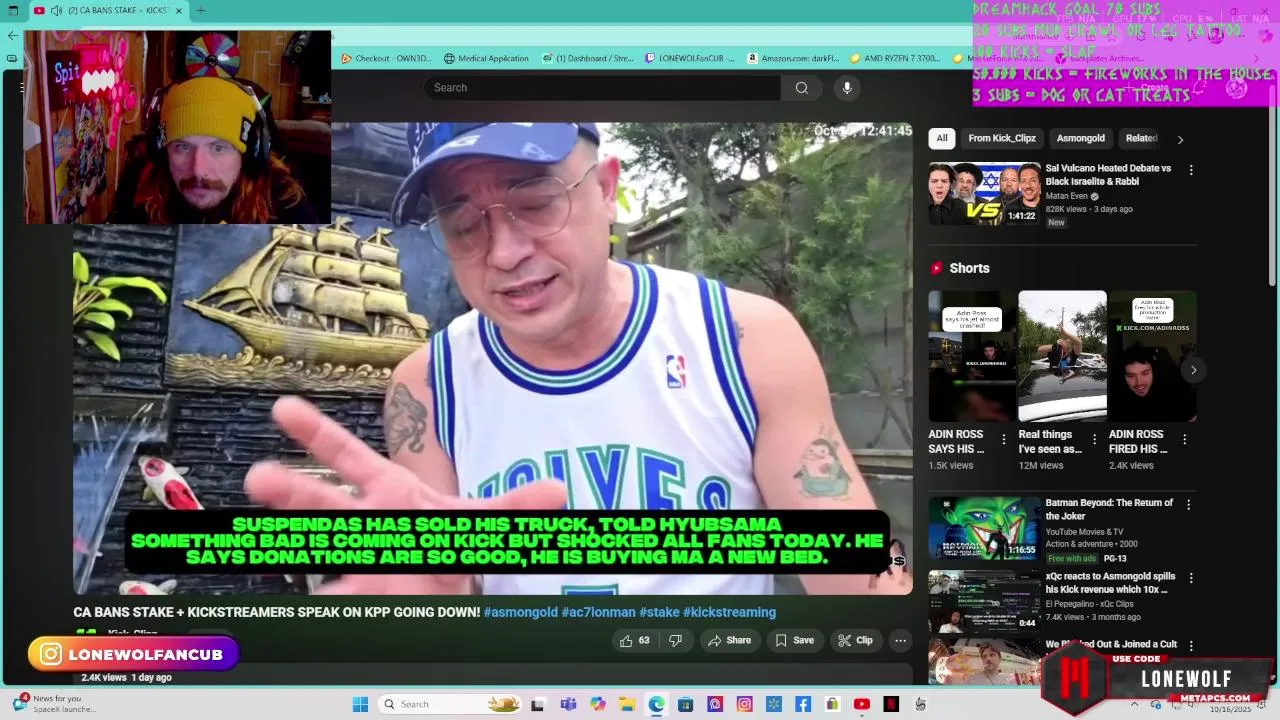This screenshot has width=1280, height=720.
Task: Open Sal Vulcano Heated Debate thumbnail
Action: pyautogui.click(x=985, y=194)
